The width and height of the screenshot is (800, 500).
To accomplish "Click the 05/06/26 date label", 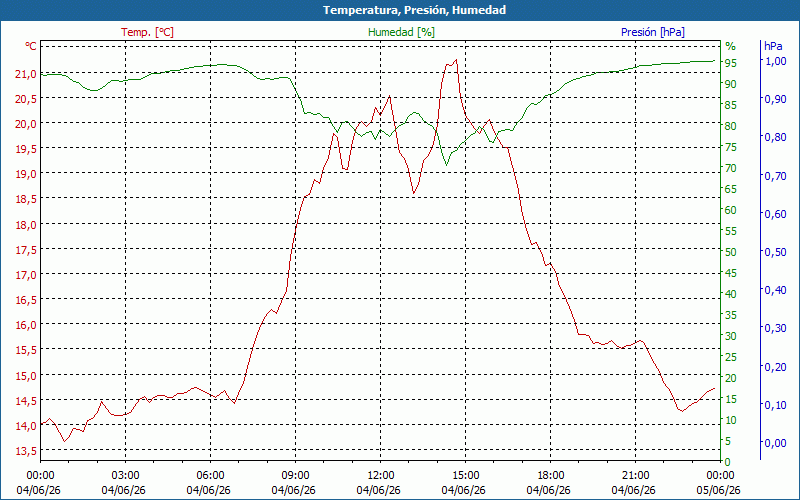I will [x=718, y=490].
